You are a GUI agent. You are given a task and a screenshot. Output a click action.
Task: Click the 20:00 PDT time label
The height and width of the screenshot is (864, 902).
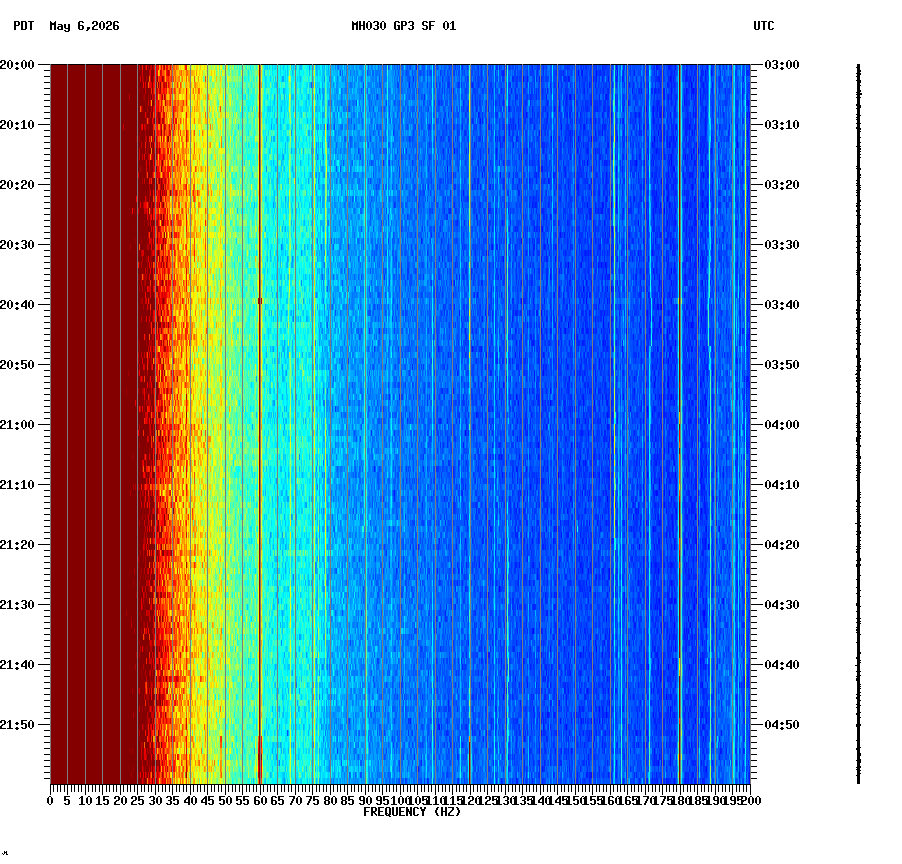point(17,65)
